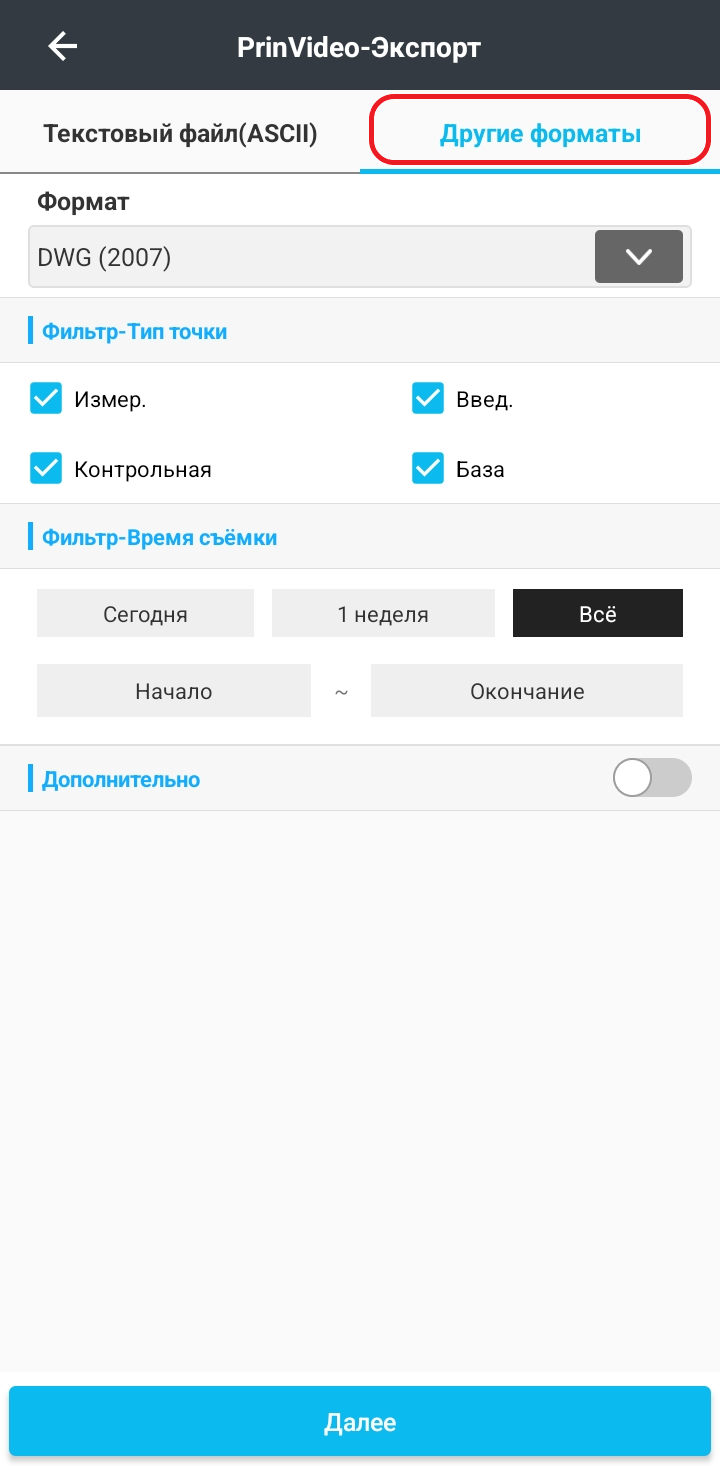720x1466 pixels.
Task: Choose the Сегодня time filter
Action: coord(145,613)
